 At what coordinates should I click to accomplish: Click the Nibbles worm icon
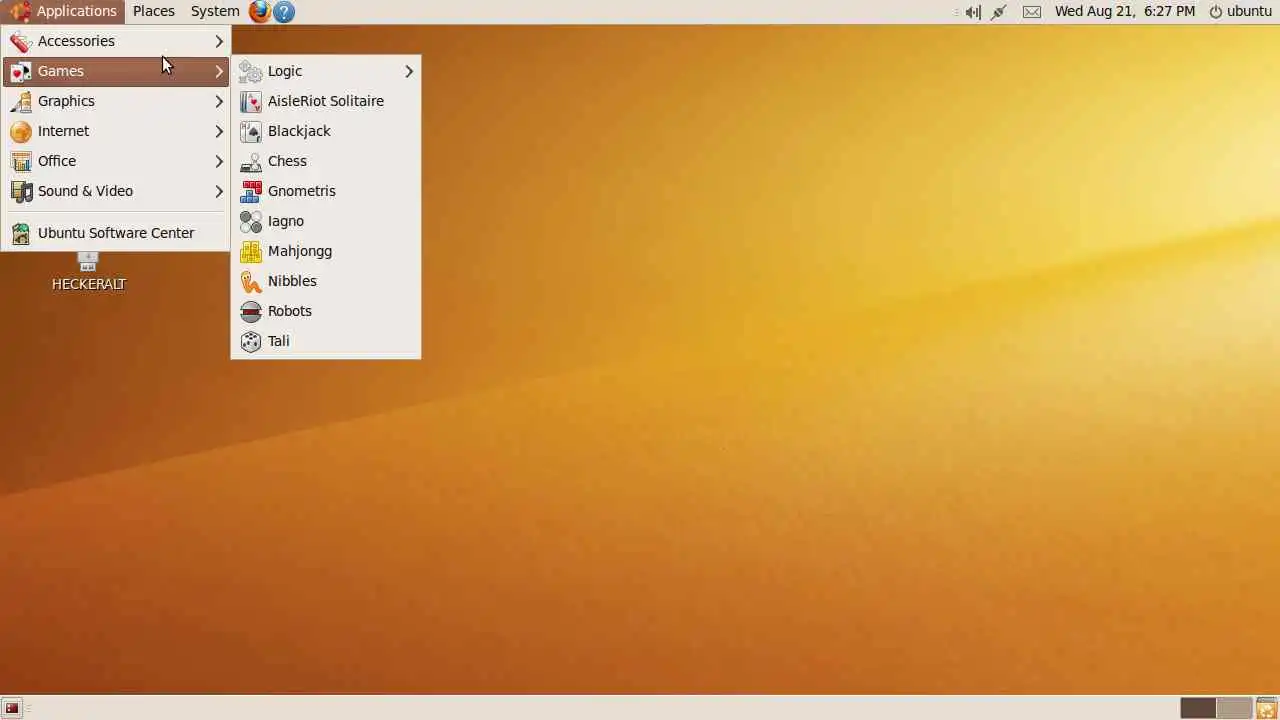pyautogui.click(x=251, y=281)
